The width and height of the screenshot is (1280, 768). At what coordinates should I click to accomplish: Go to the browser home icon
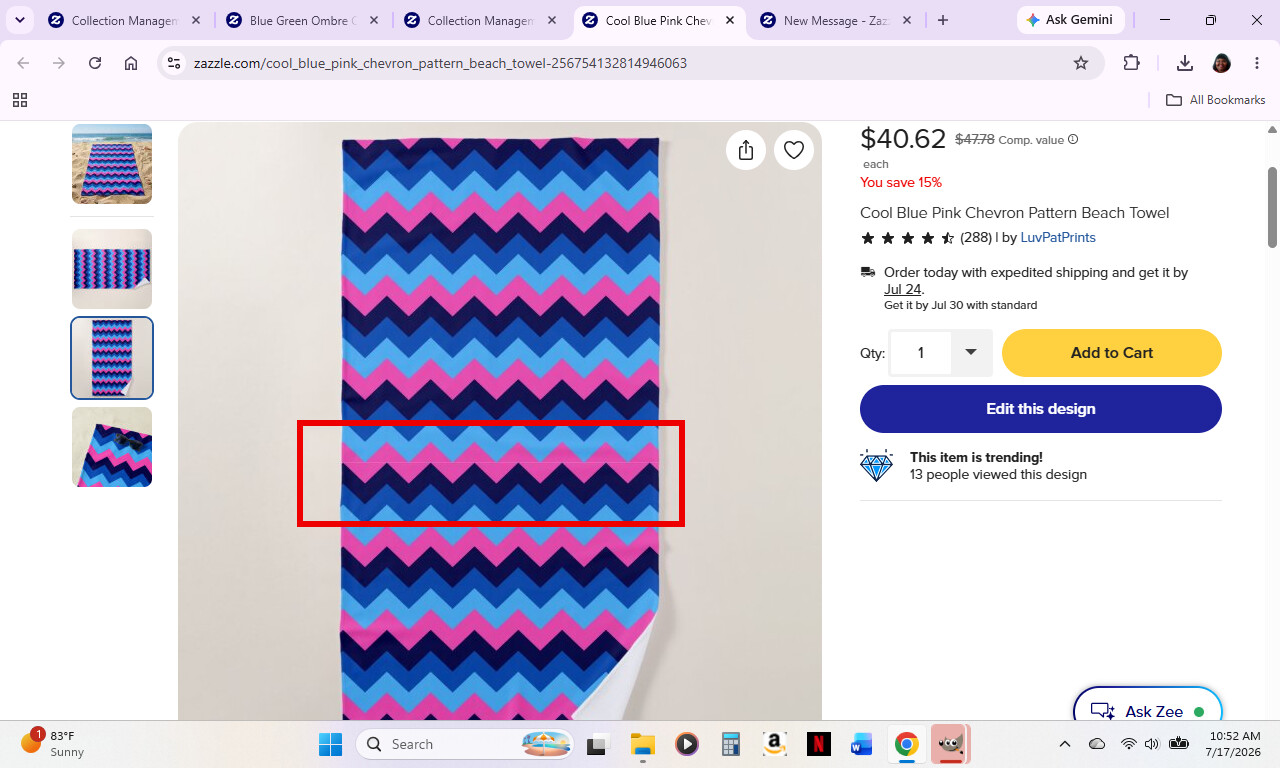click(131, 63)
